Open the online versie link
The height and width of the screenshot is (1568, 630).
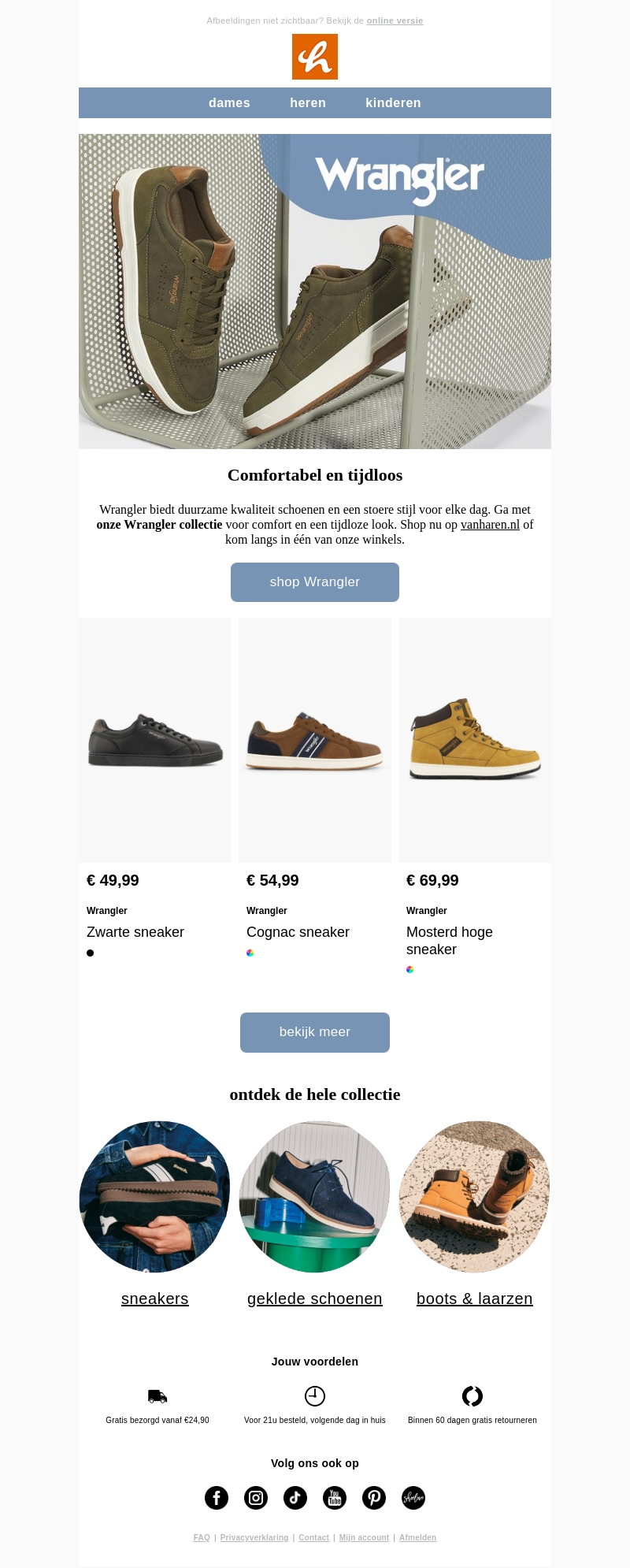coord(395,20)
